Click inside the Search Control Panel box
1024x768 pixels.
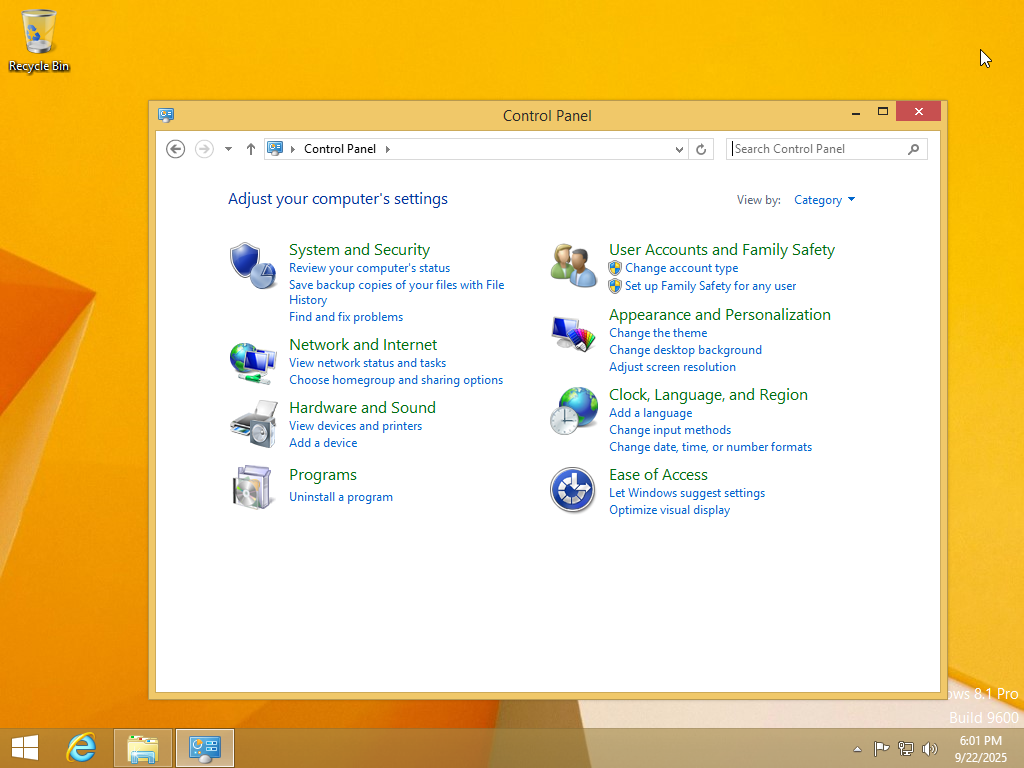(817, 149)
